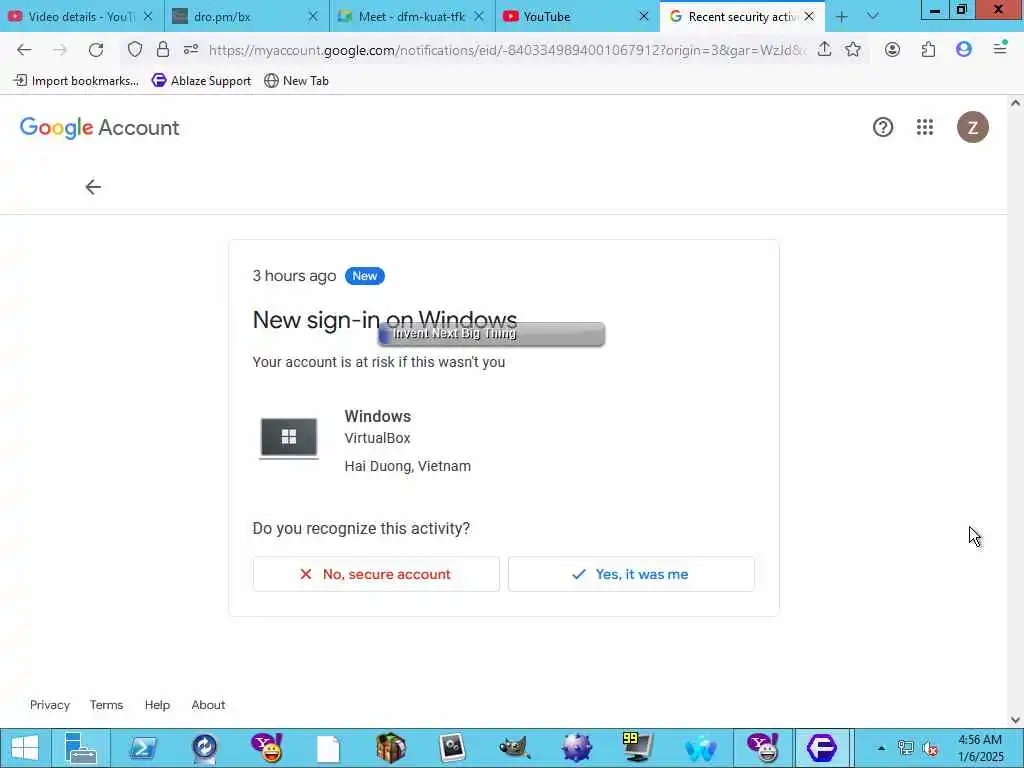The image size is (1024, 768).
Task: Open the browser hamburger menu
Action: [x=1000, y=48]
